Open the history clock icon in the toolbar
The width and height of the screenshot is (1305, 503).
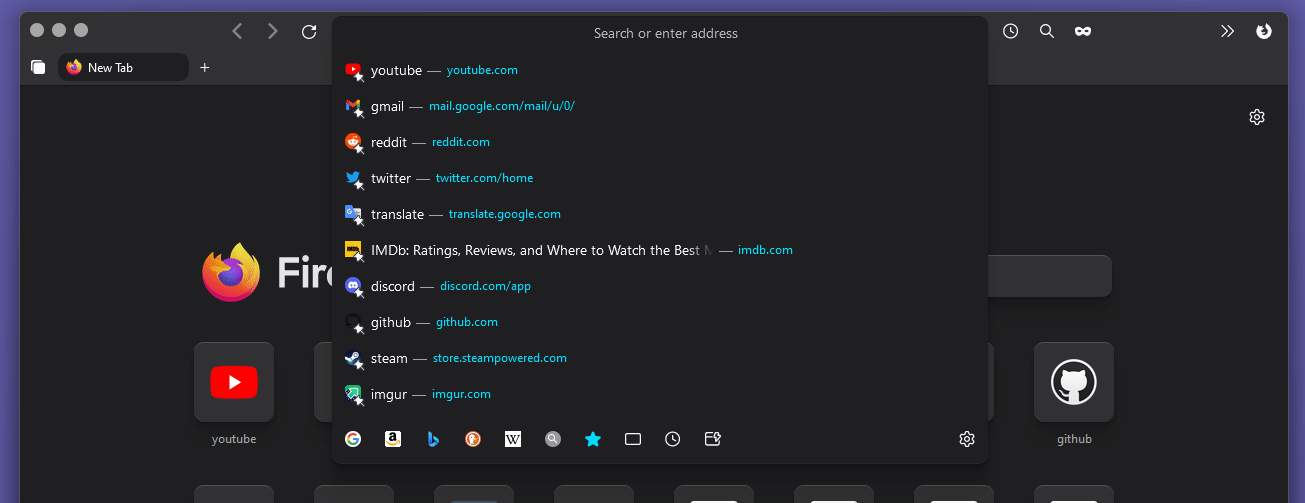click(1011, 31)
